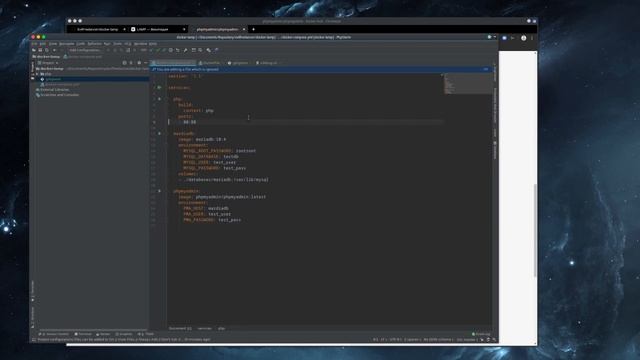This screenshot has width=640, height=360.
Task: Open the Add Configuration dropdown
Action: tap(84, 50)
